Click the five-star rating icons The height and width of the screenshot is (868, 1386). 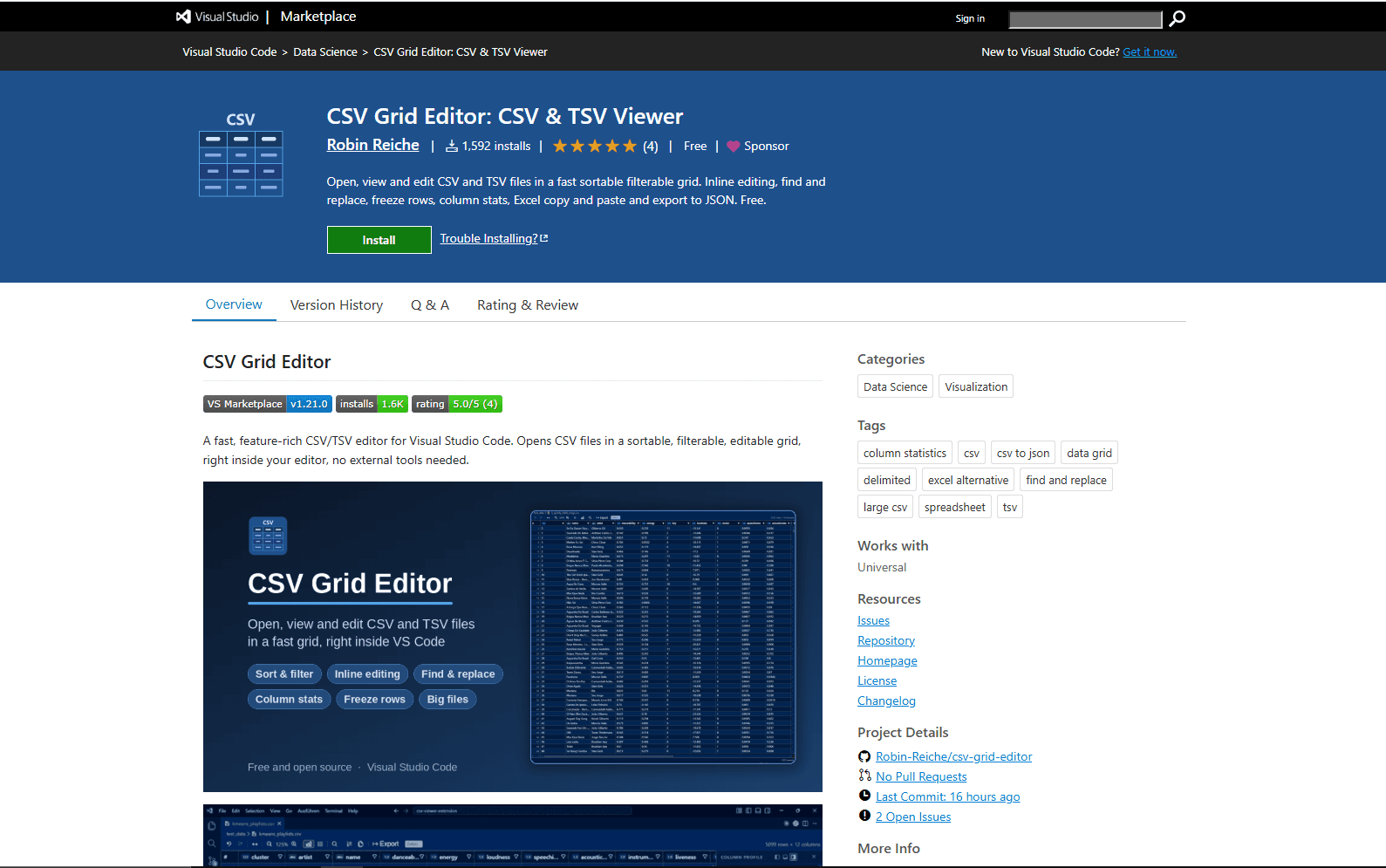click(595, 147)
